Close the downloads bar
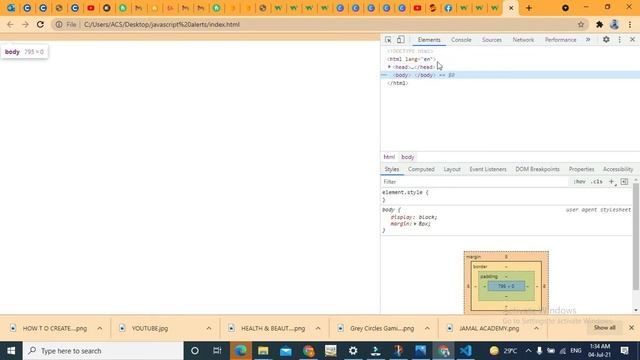Viewport: 640px width, 360px height. [631, 328]
